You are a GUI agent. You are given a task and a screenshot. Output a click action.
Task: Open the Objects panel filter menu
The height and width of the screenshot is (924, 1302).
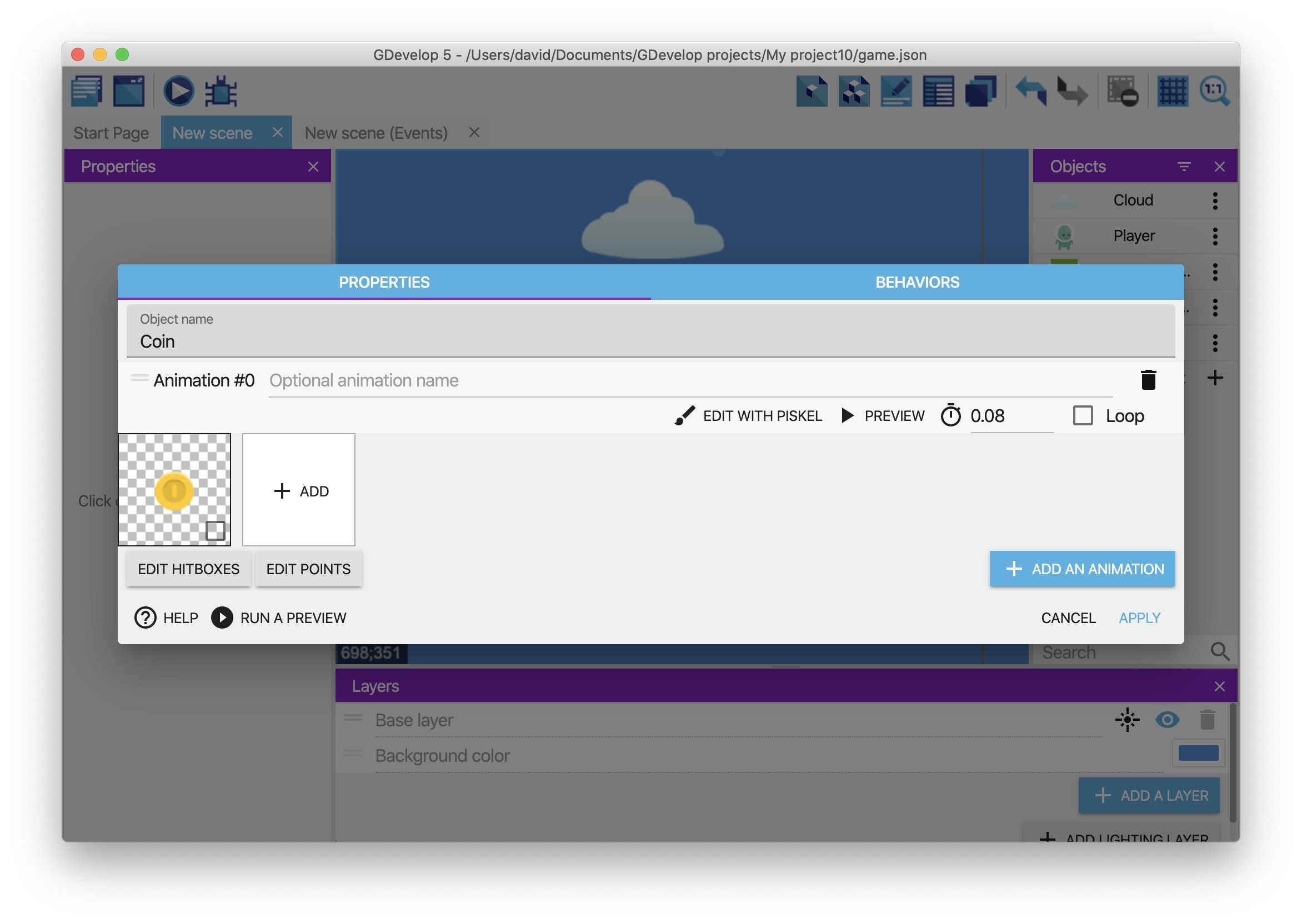tap(1184, 167)
